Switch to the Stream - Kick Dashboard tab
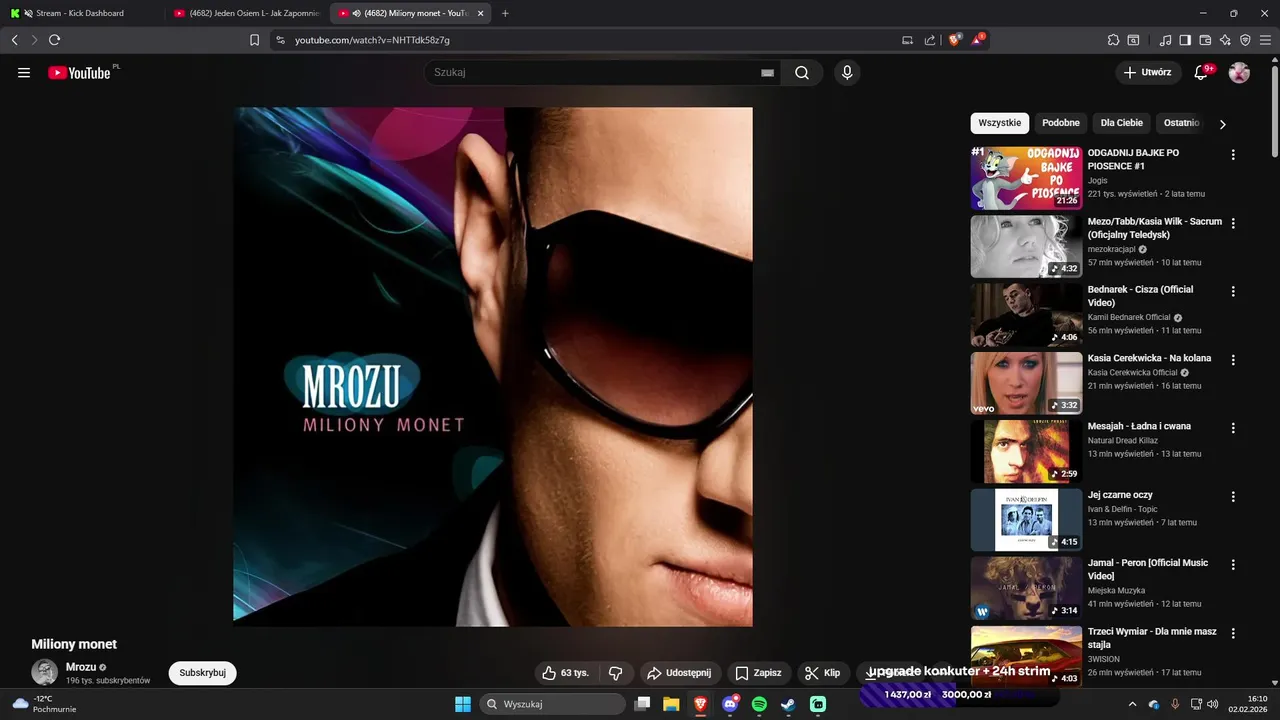This screenshot has height=720, width=1280. click(x=80, y=13)
